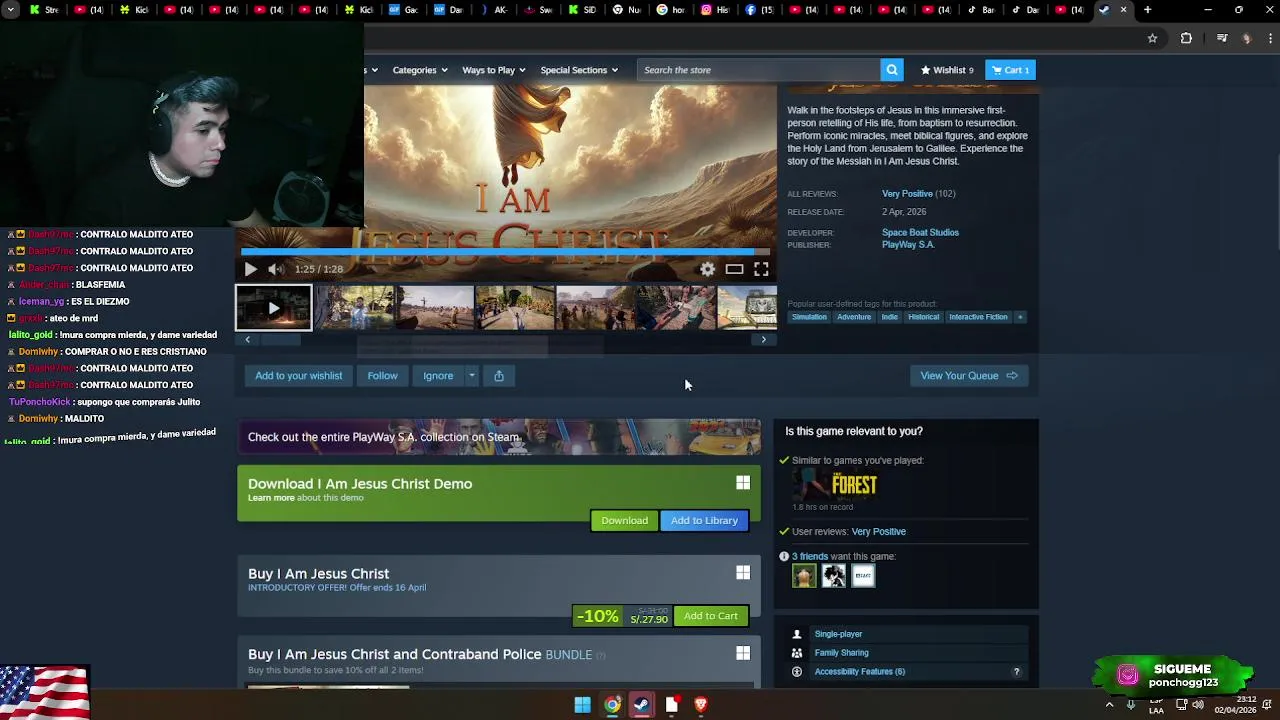
Task: Select the first trailer thumbnail with play icon
Action: [273, 308]
